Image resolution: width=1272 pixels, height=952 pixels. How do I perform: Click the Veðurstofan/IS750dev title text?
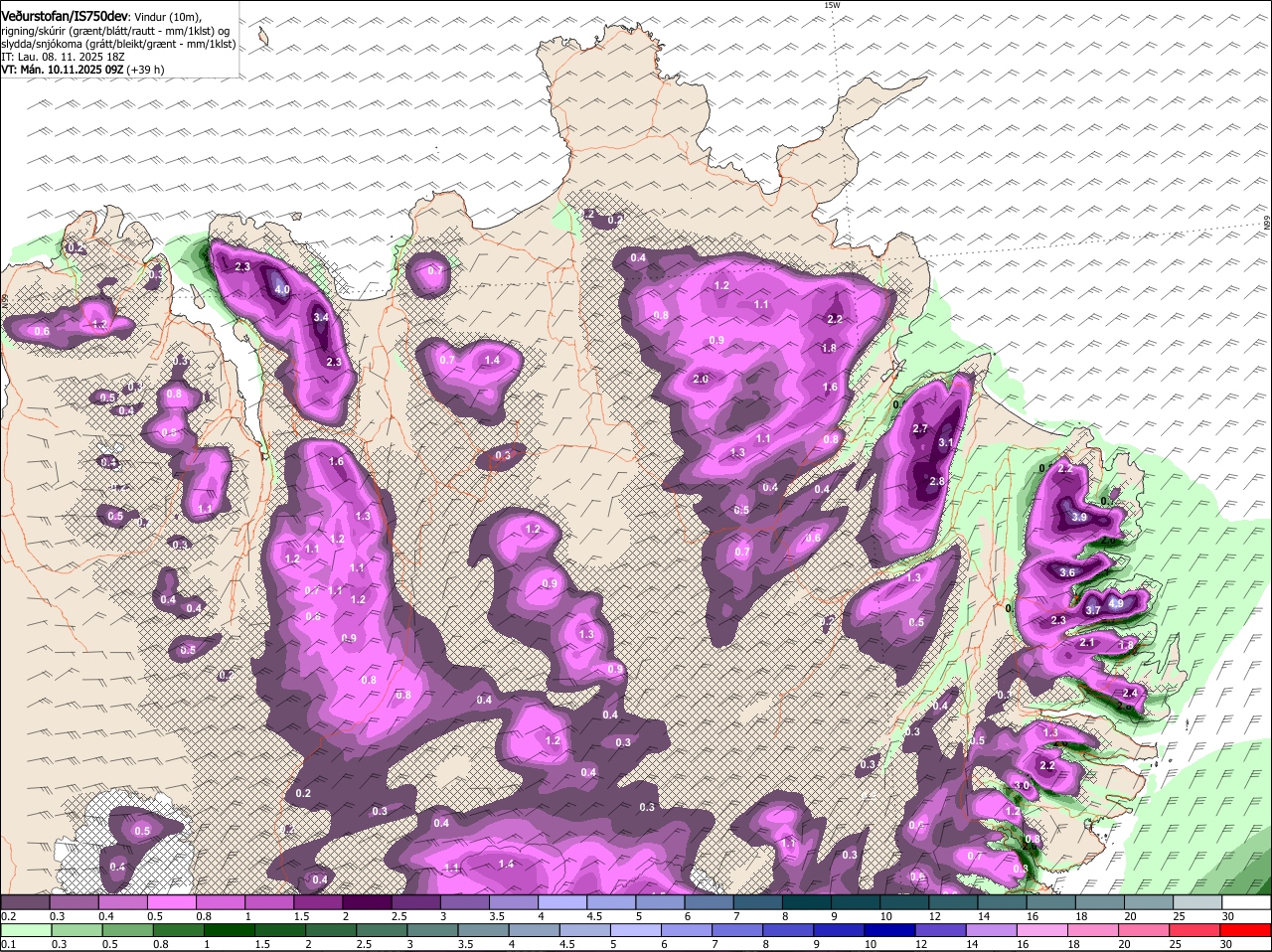[x=65, y=16]
